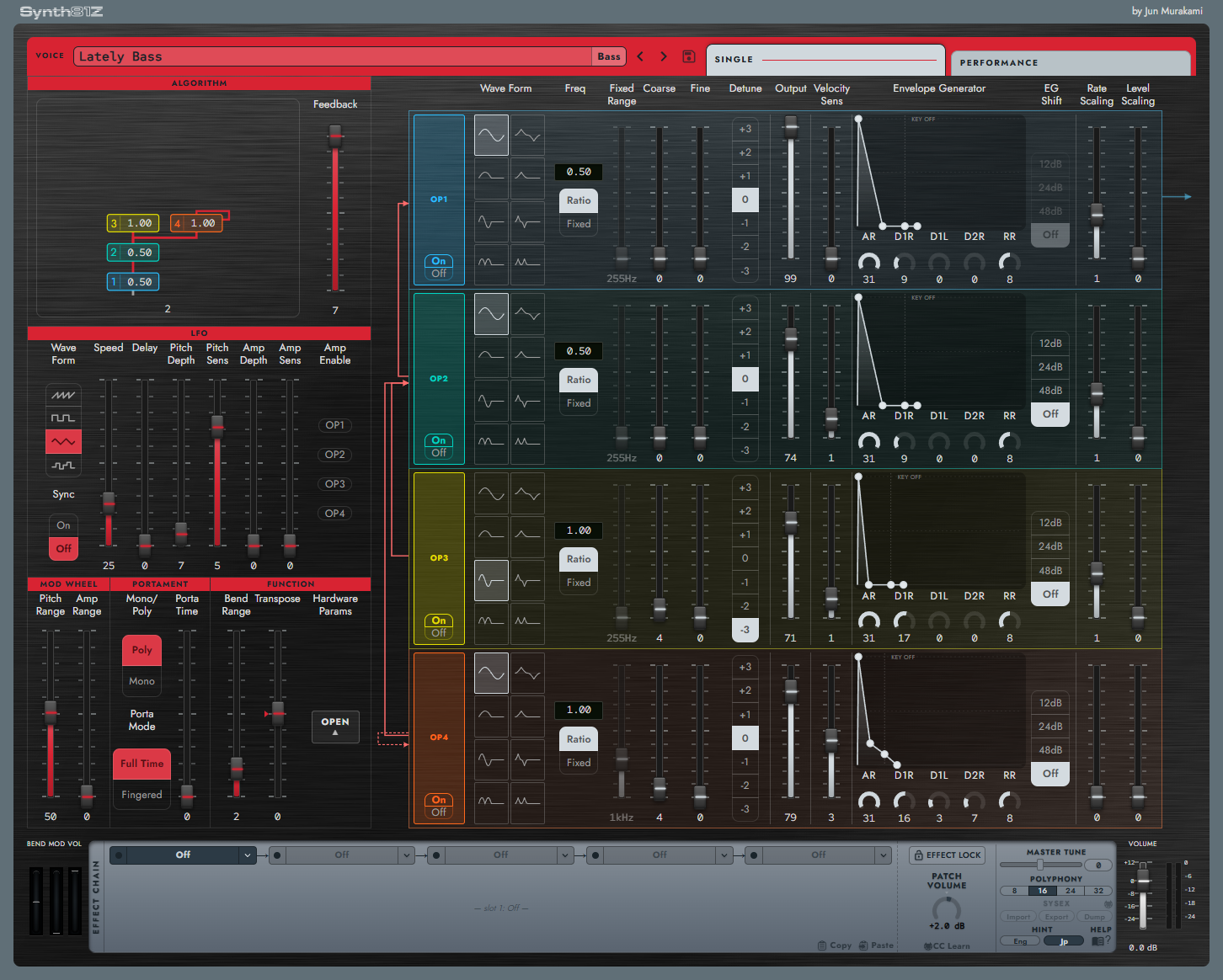The height and width of the screenshot is (980, 1223).
Task: Adjust the Feedback slider
Action: click(x=335, y=209)
